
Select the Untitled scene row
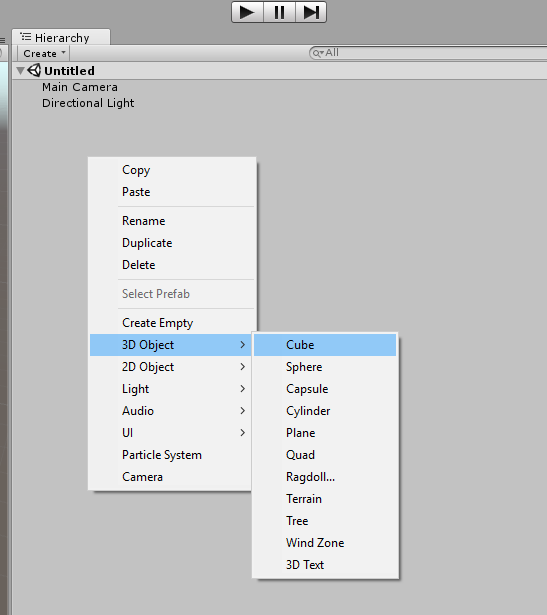click(x=280, y=71)
